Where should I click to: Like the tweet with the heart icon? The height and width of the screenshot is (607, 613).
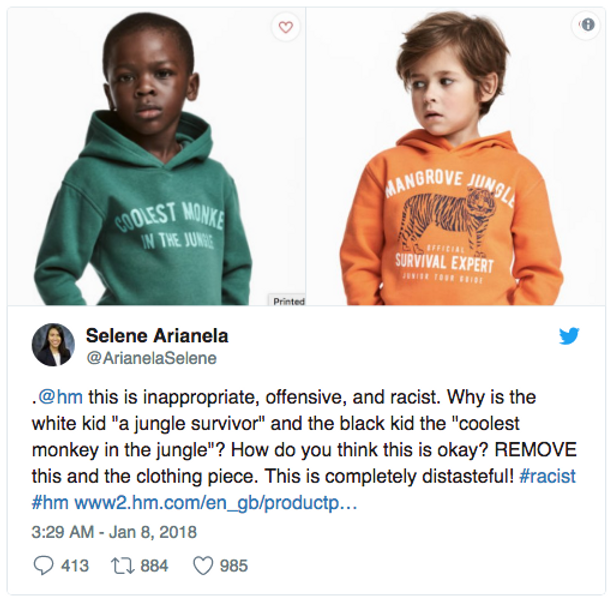(203, 566)
